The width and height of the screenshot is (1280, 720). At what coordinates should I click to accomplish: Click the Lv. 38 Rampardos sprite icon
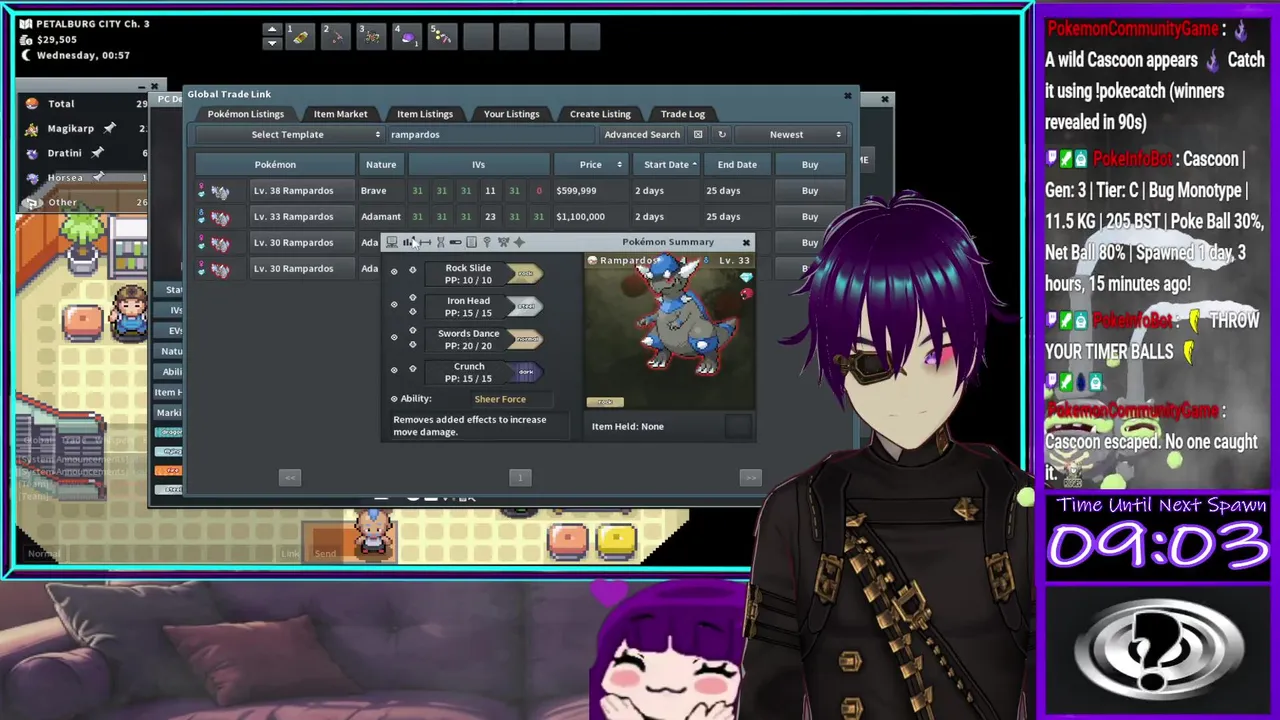[x=220, y=190]
